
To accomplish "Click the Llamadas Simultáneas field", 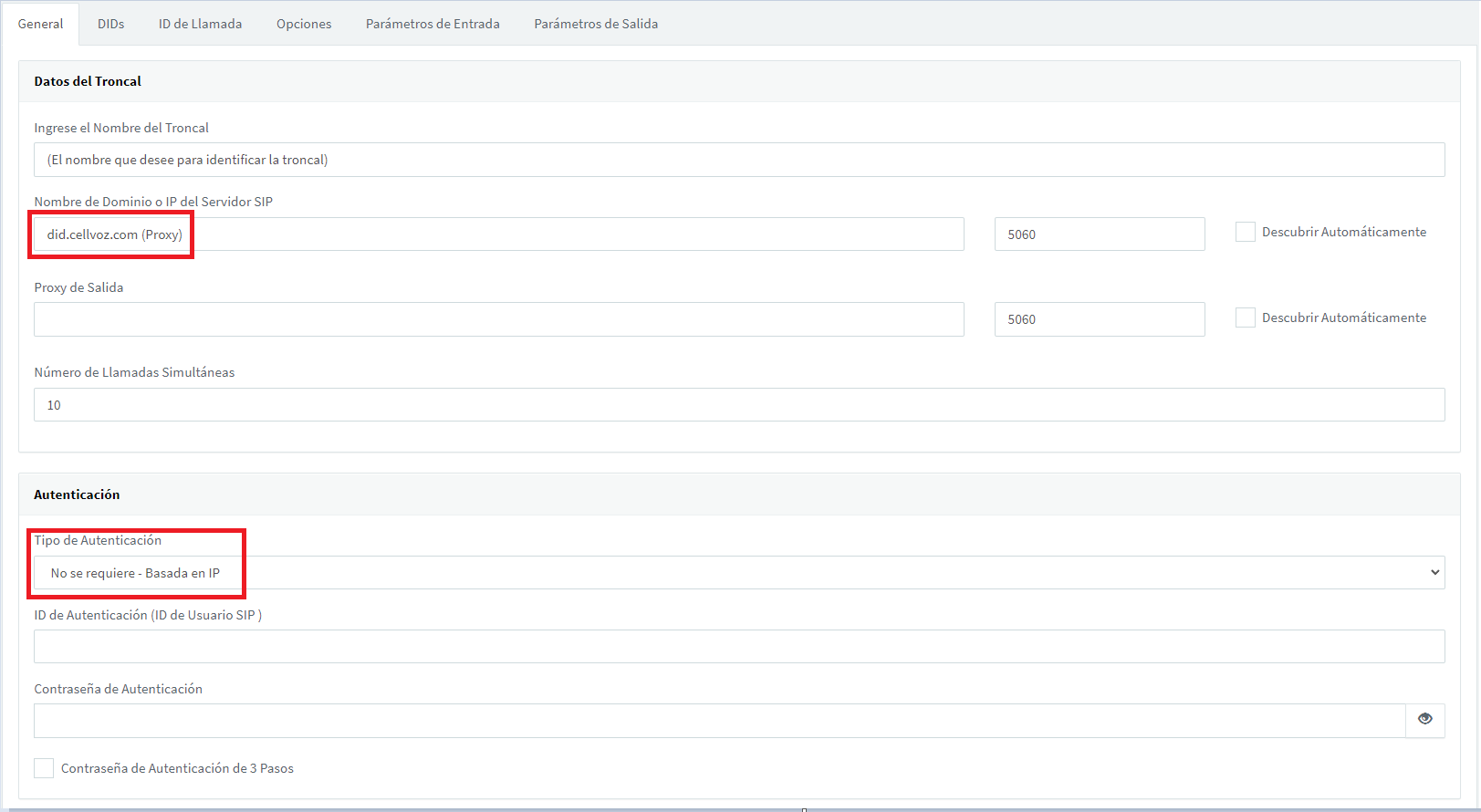I will click(739, 405).
